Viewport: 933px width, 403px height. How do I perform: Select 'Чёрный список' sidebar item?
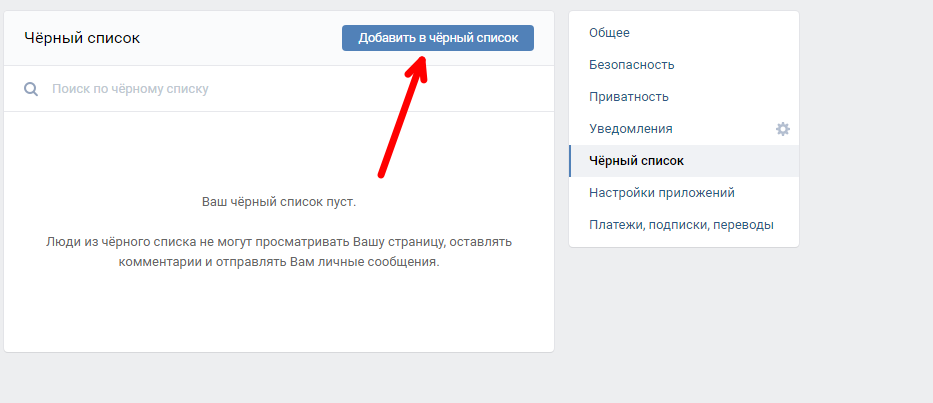[x=684, y=161]
